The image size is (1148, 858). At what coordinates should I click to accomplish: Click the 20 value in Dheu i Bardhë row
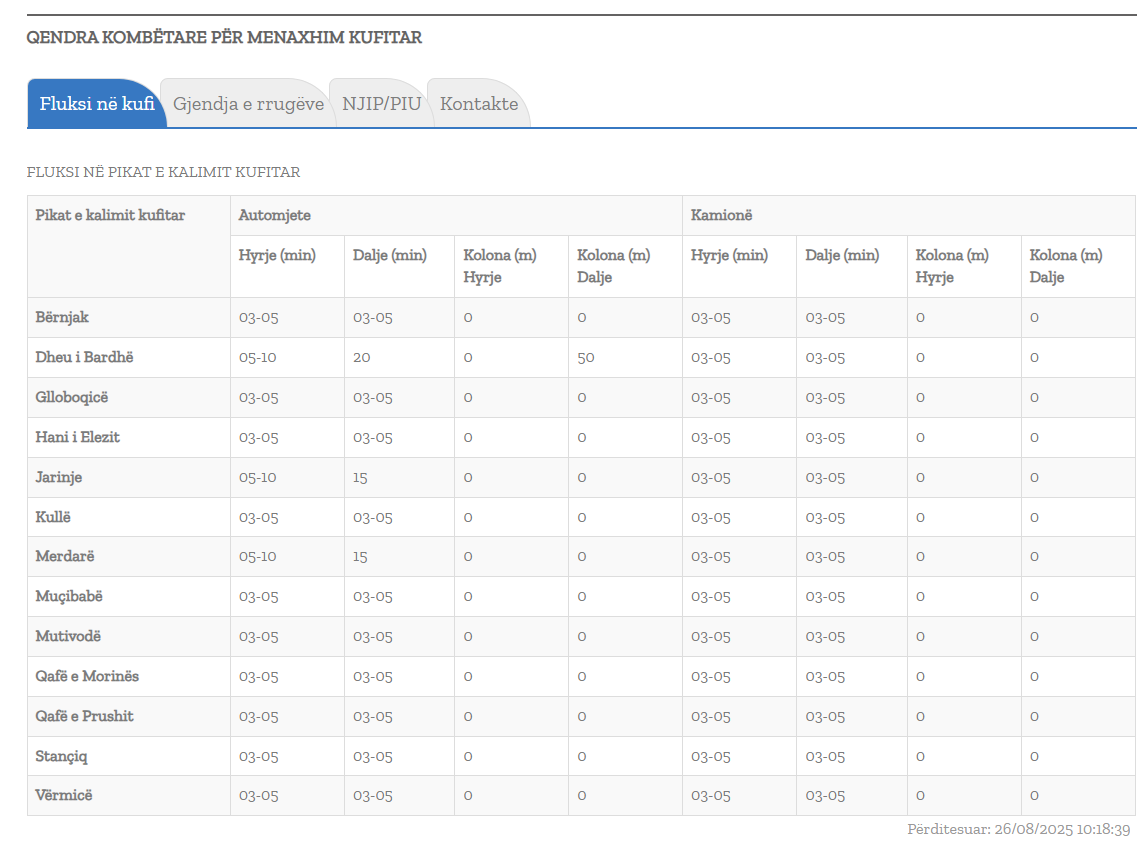point(362,358)
